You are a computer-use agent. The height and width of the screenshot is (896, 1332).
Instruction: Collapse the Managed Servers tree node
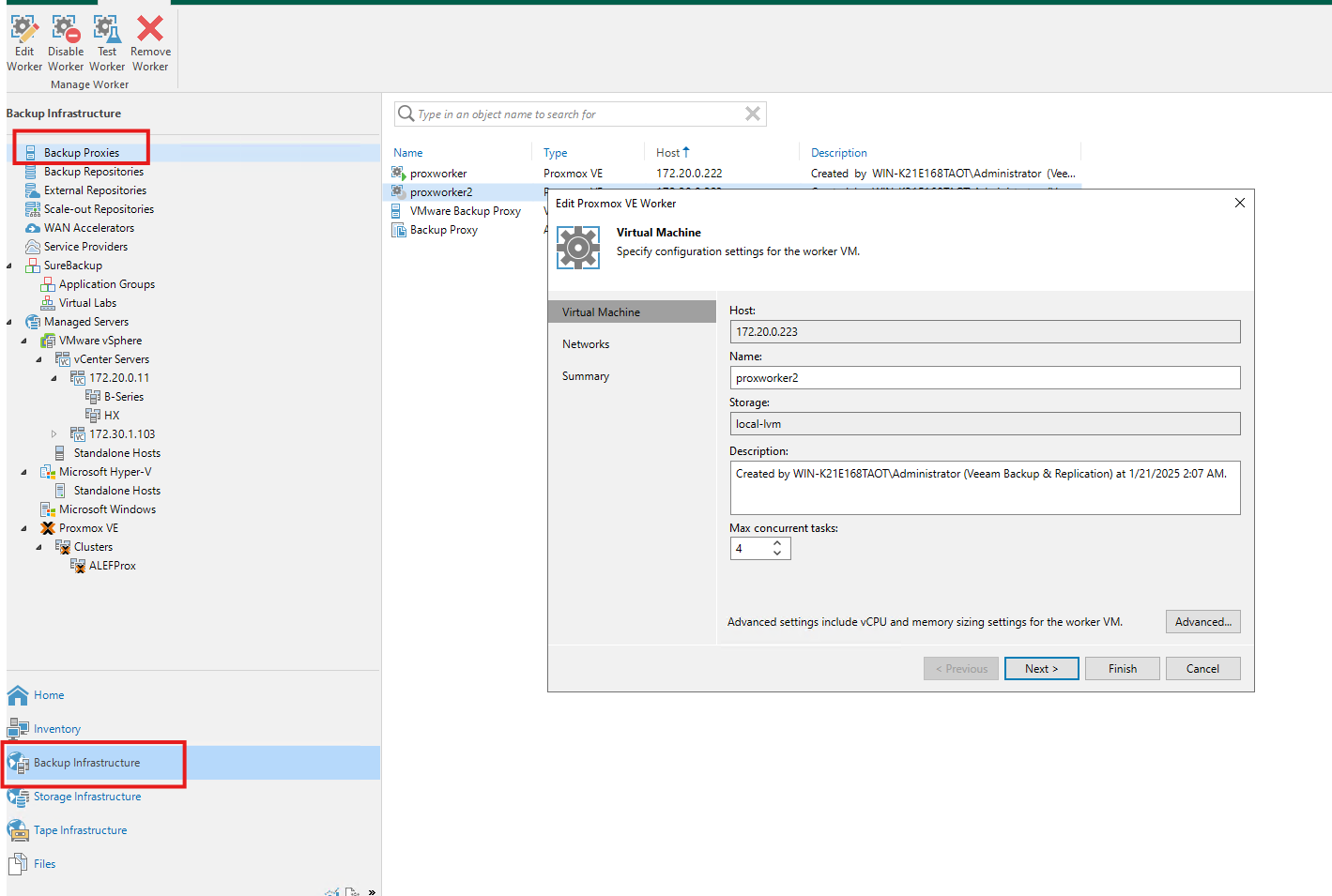[9, 322]
